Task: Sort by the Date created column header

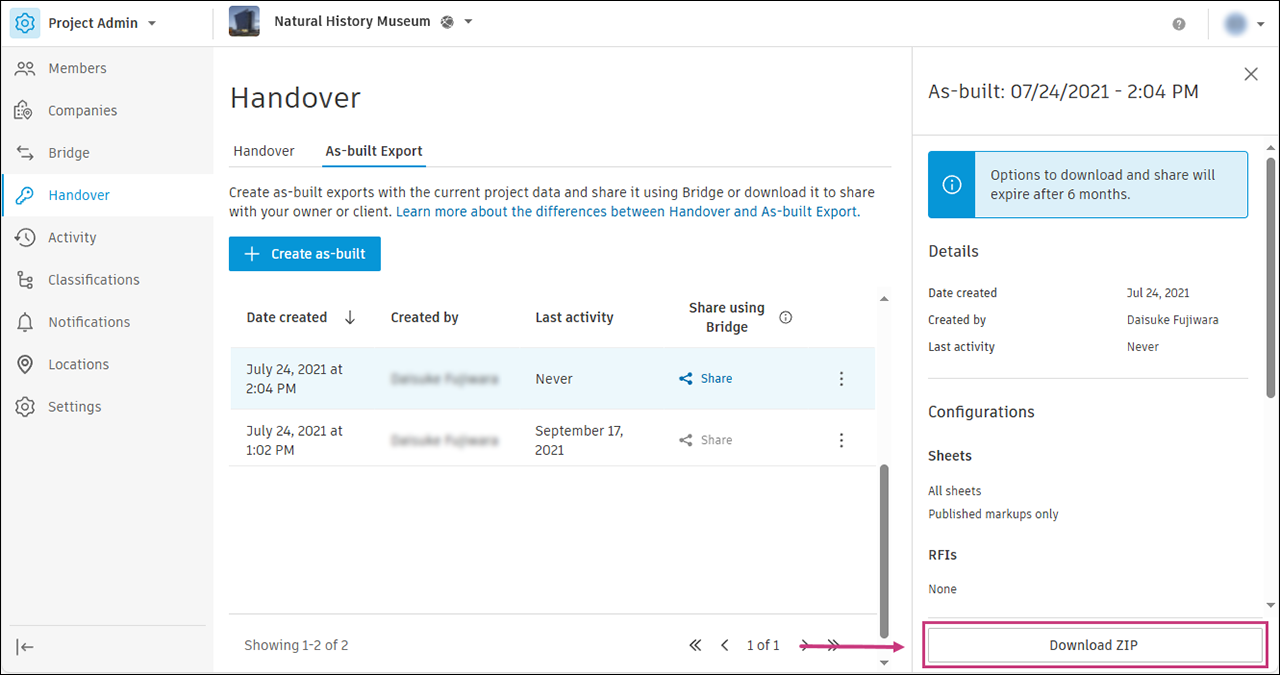Action: [287, 317]
